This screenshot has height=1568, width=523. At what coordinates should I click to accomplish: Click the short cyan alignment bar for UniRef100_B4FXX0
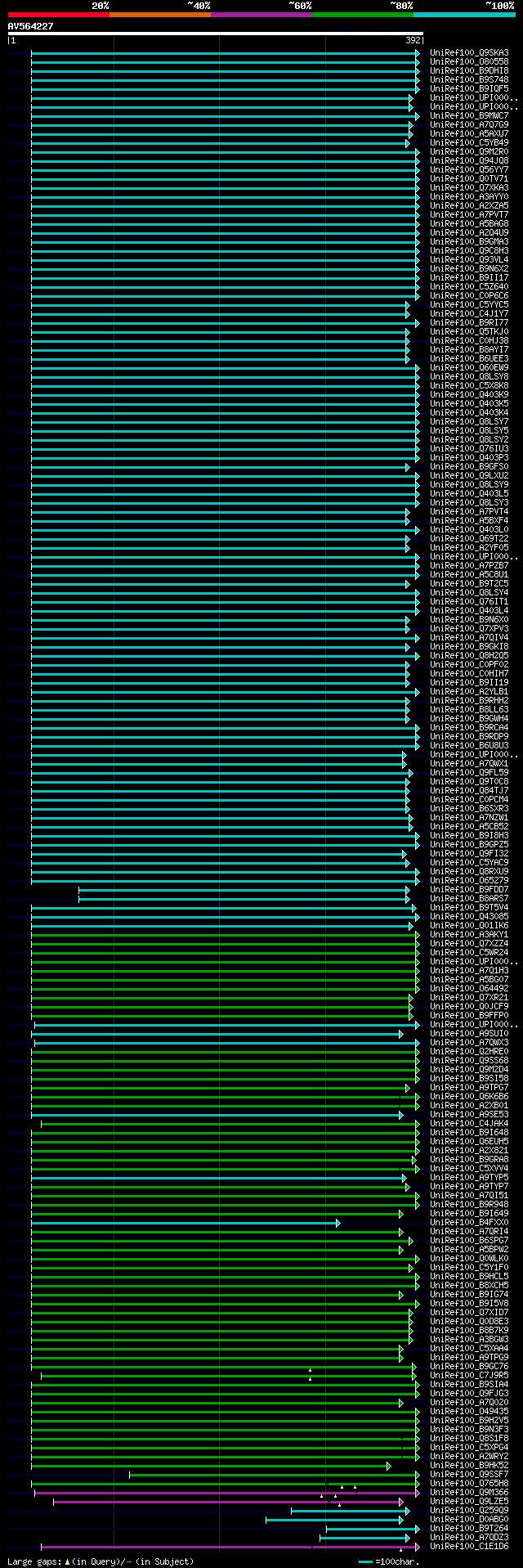(x=185, y=1222)
